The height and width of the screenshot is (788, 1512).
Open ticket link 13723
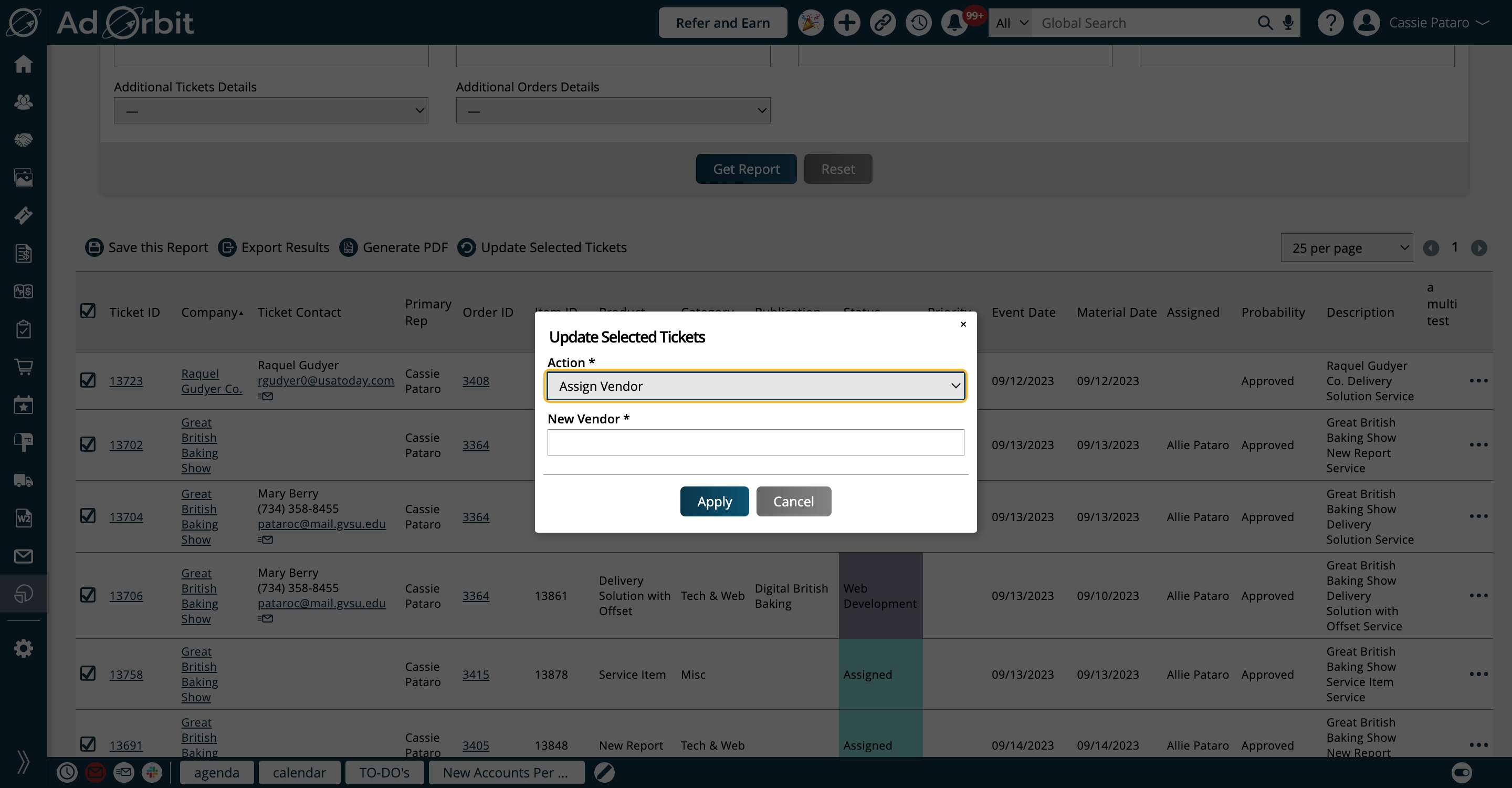click(x=126, y=380)
